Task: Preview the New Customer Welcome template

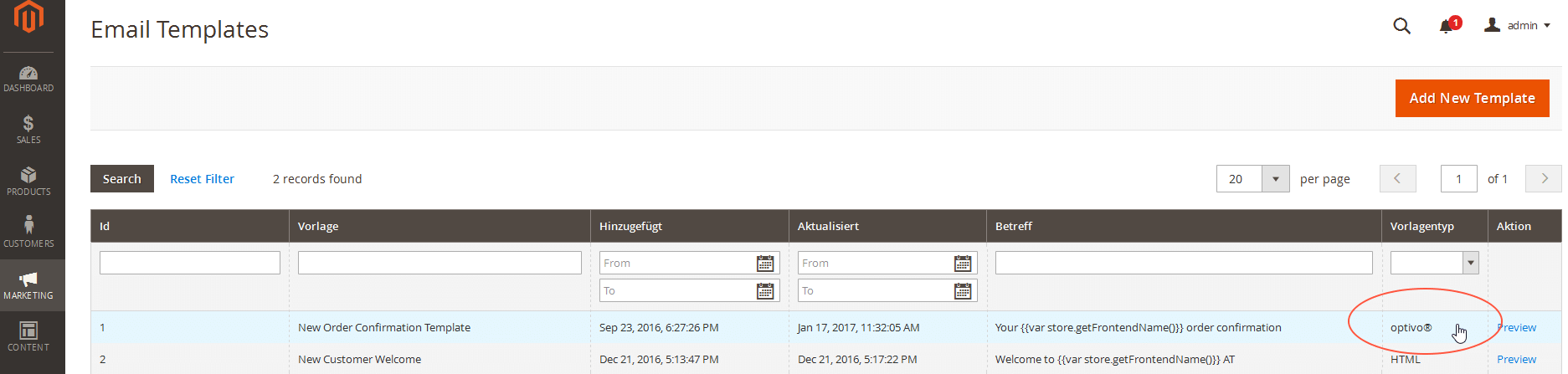Action: [1516, 360]
